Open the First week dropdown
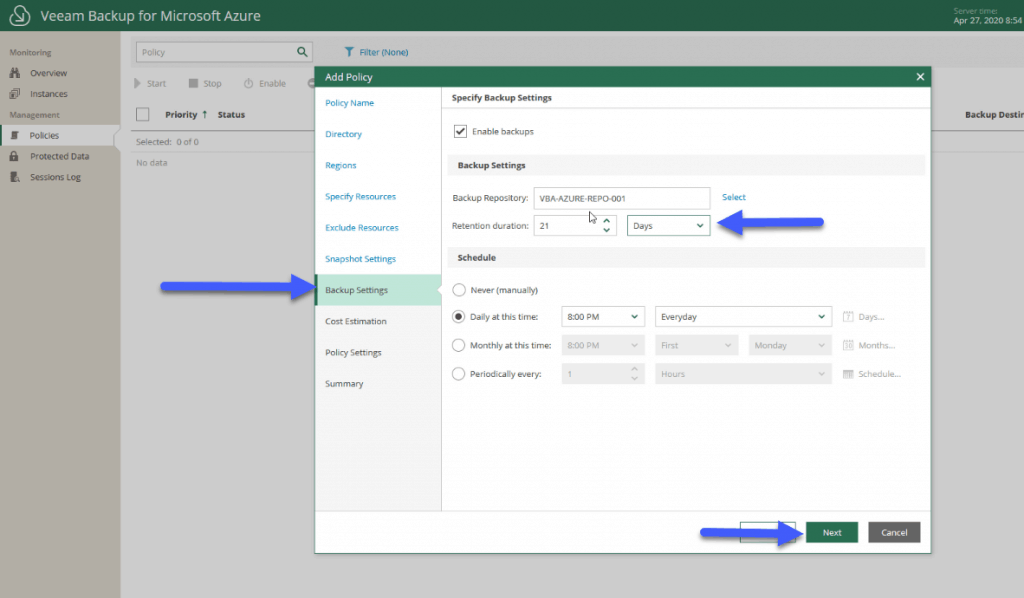1024x598 pixels. click(696, 345)
